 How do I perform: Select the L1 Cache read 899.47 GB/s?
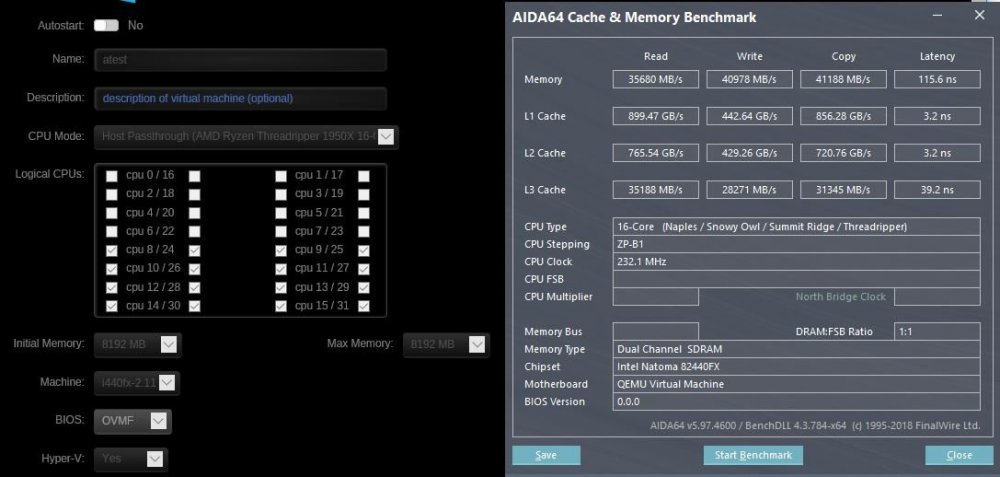656,116
